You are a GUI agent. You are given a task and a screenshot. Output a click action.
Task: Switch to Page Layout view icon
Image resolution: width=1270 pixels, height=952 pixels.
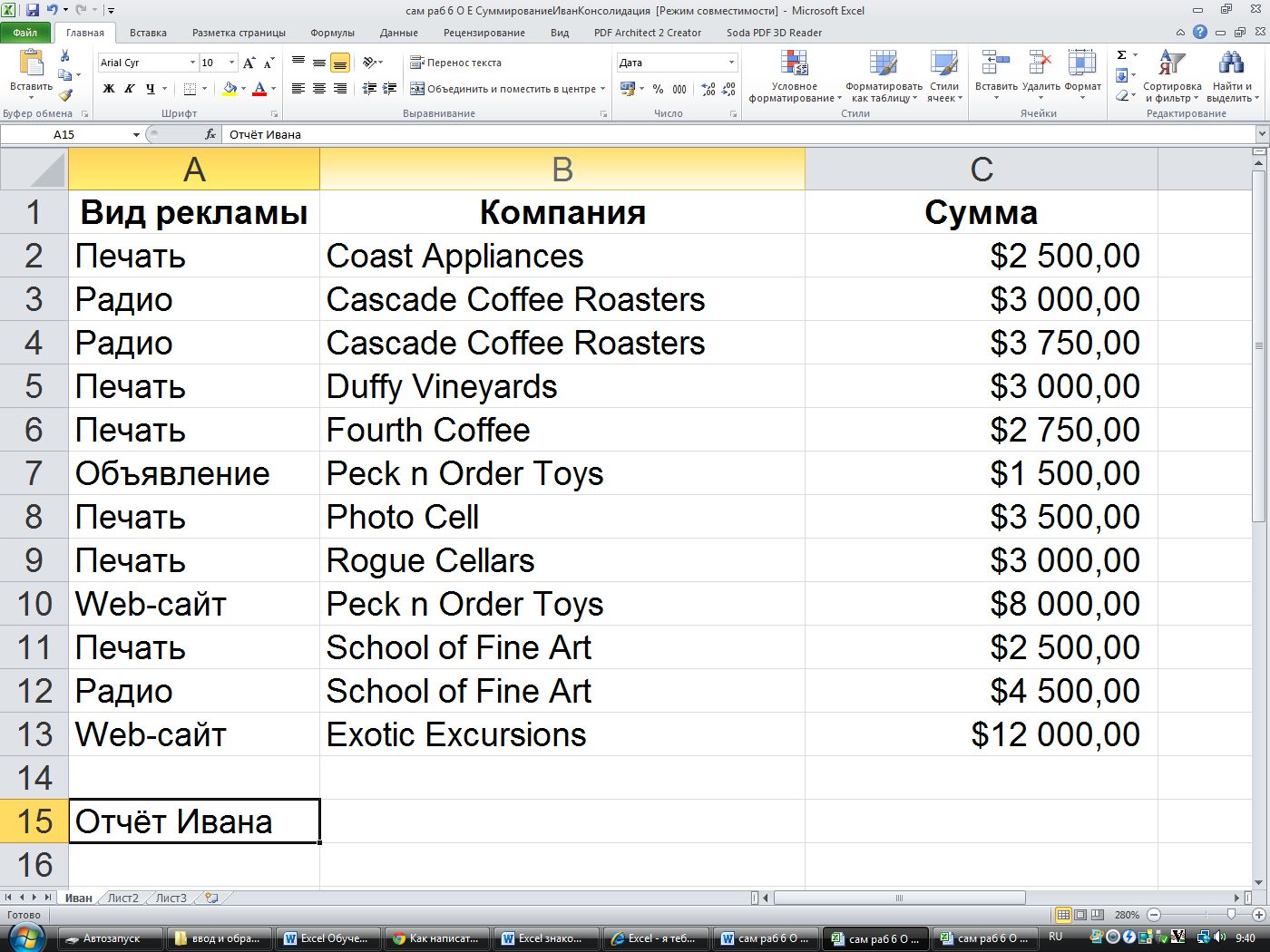[1080, 915]
